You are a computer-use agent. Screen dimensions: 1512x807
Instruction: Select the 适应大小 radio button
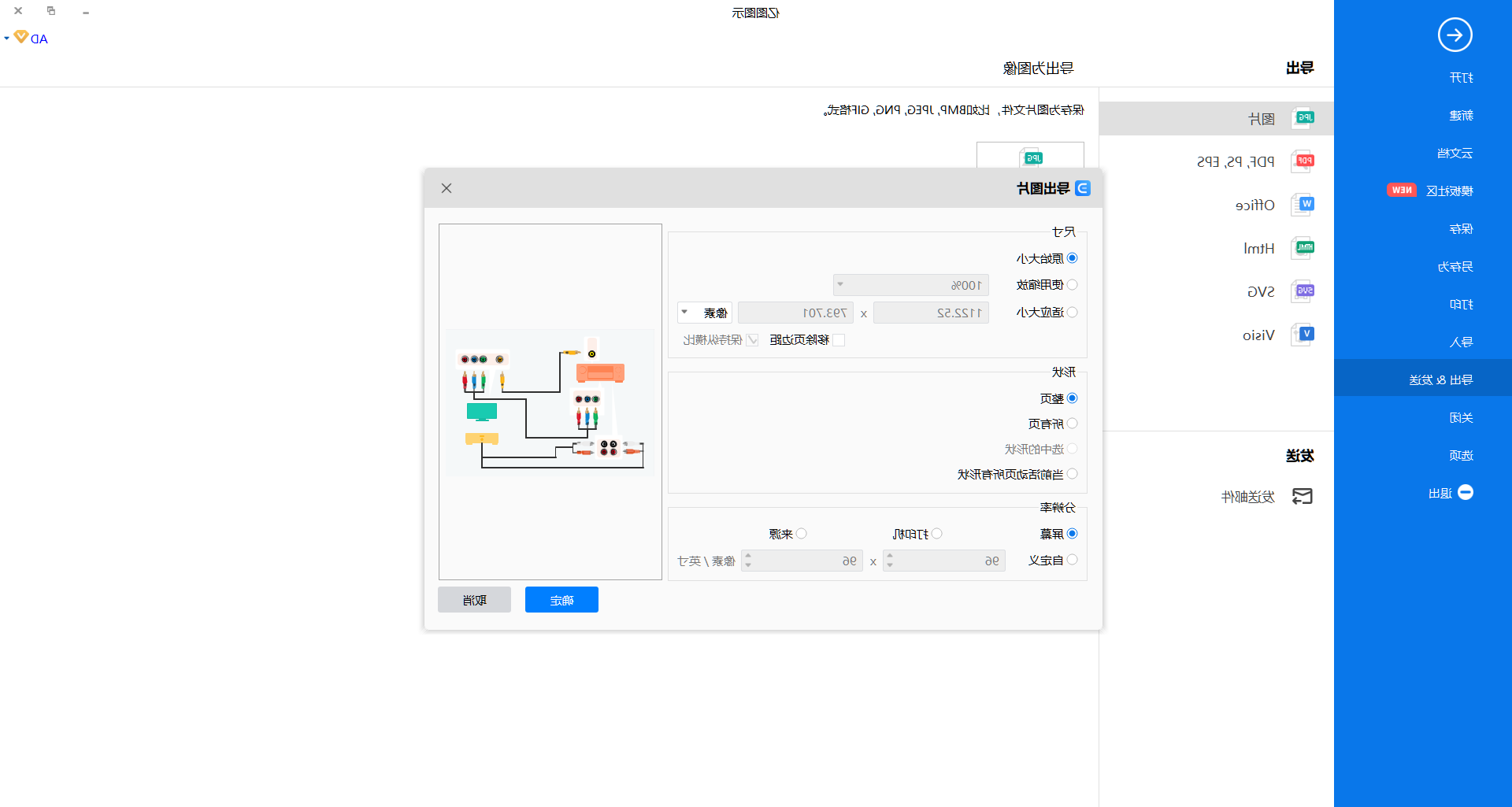(1072, 312)
